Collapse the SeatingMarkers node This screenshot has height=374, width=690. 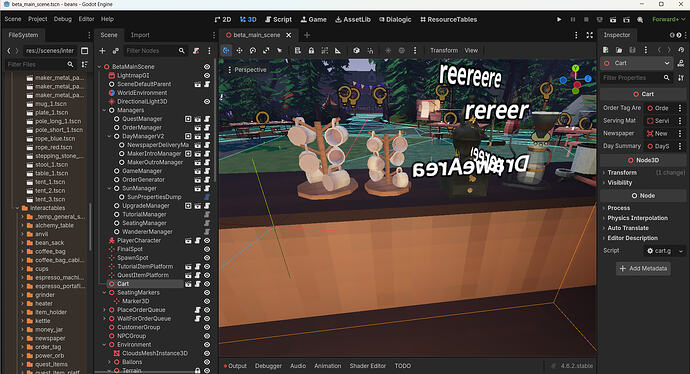[104, 293]
